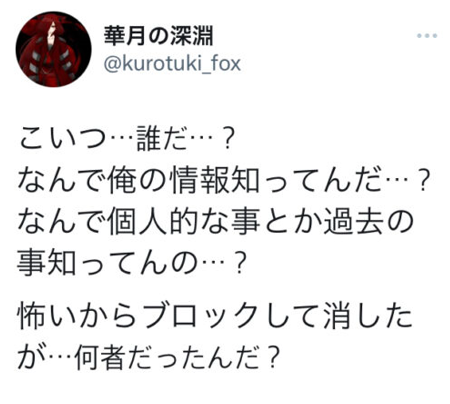Select the word 何者 in last line
Viewport: 450px width, 404px height.
(102, 357)
